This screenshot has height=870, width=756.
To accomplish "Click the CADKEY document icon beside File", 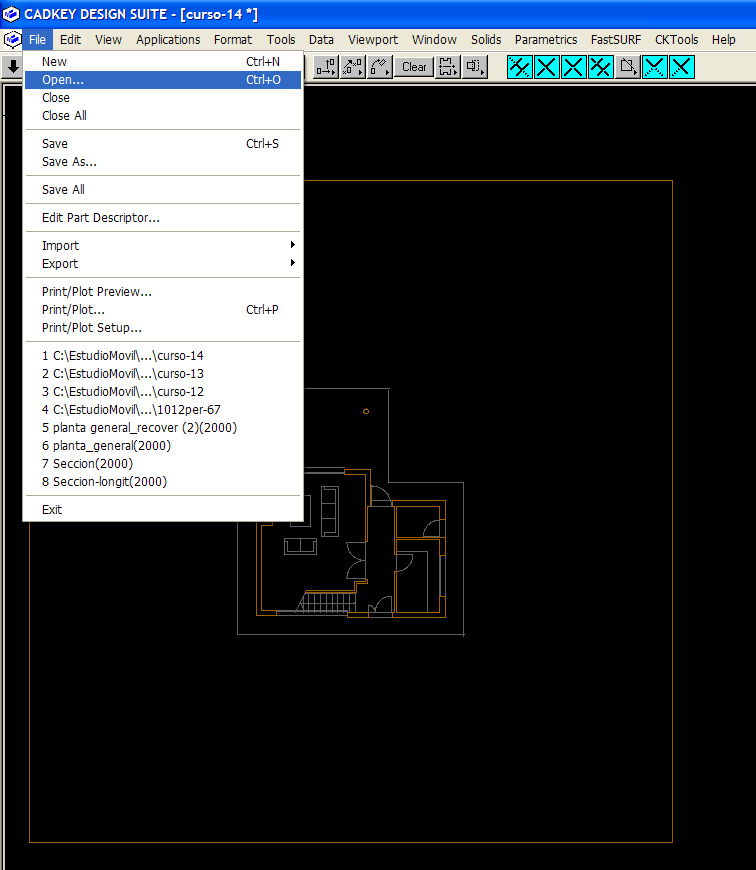I will tap(12, 40).
